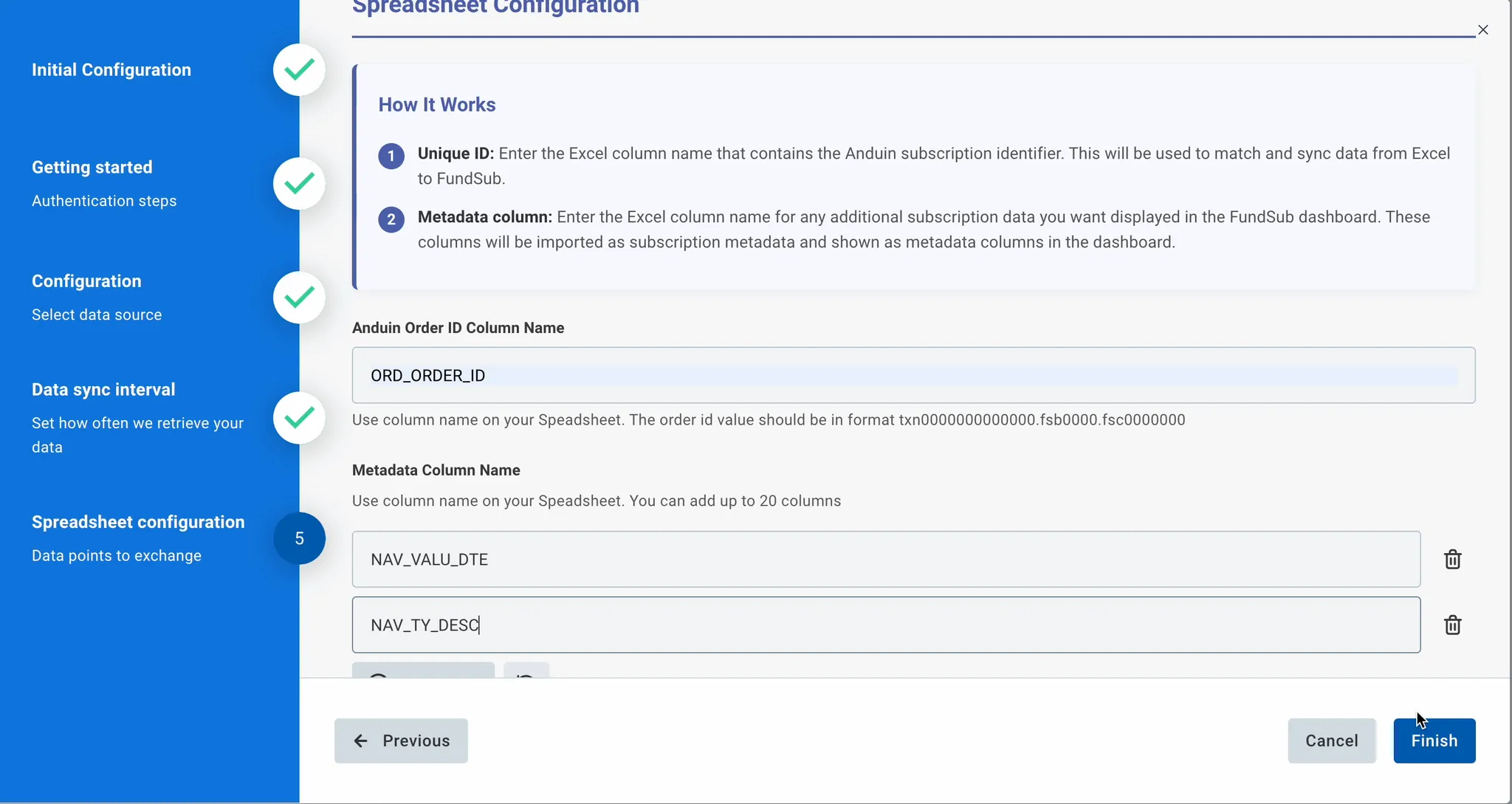Click the Configuration step checkmark circle
The width and height of the screenshot is (1512, 804).
point(299,298)
